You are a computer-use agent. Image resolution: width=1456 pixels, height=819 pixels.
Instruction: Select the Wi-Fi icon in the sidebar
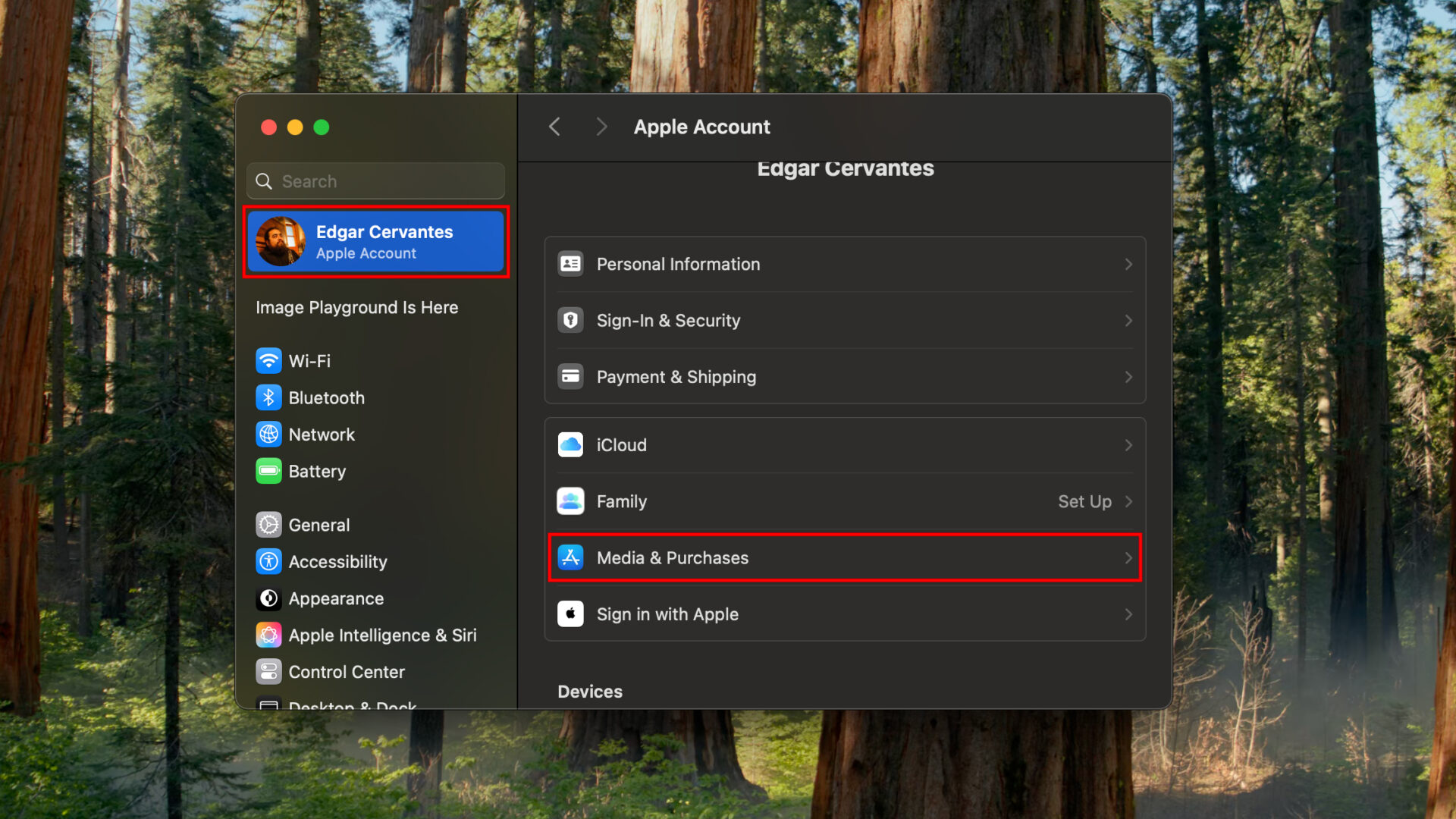(268, 360)
